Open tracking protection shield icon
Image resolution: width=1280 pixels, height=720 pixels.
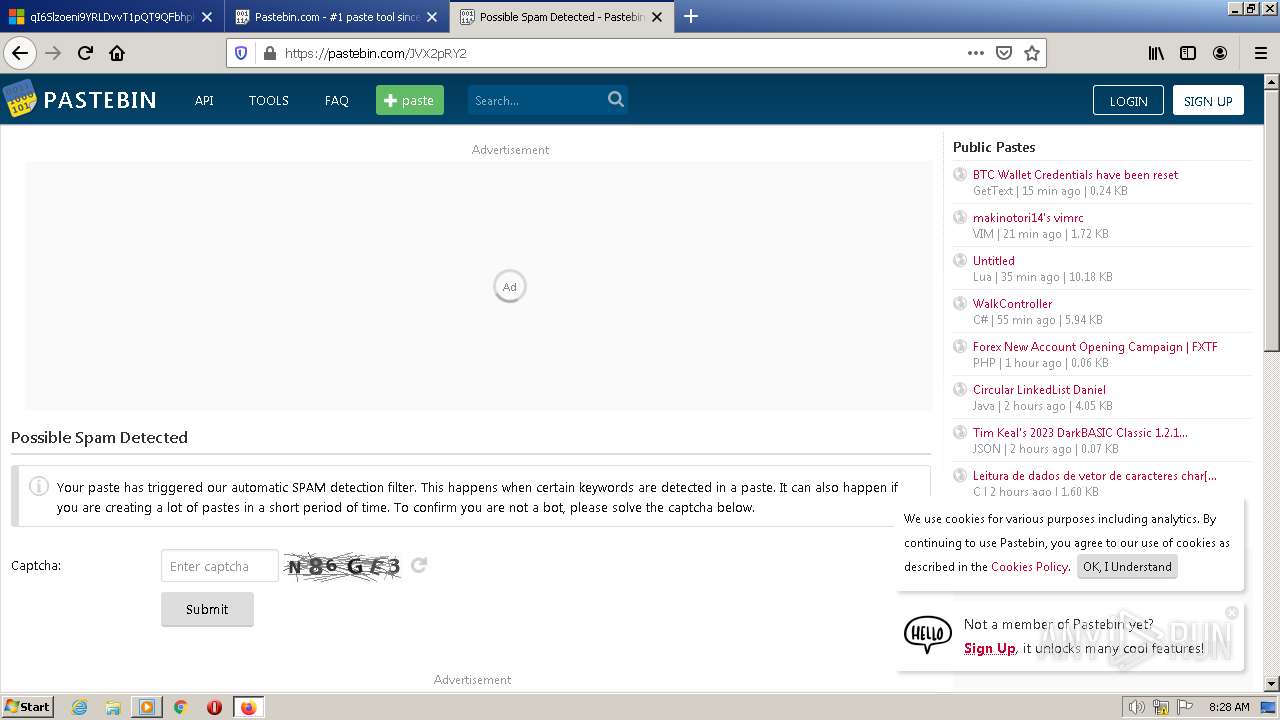pyautogui.click(x=241, y=53)
